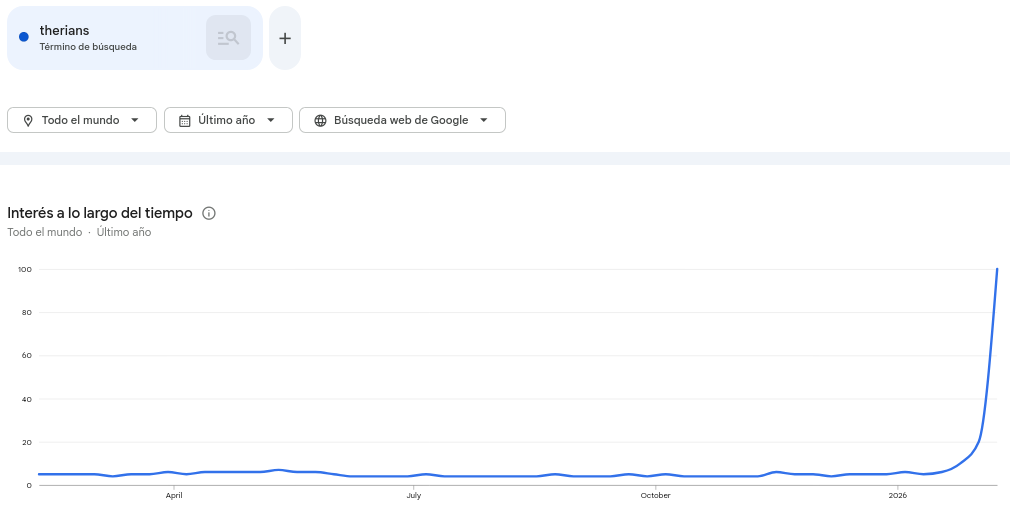Click the caret arrow next to Todo el mundo
This screenshot has height=507, width=1010.
135,120
